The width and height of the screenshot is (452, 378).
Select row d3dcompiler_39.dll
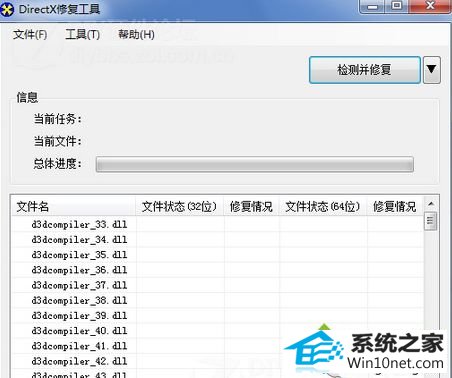[x=218, y=316]
